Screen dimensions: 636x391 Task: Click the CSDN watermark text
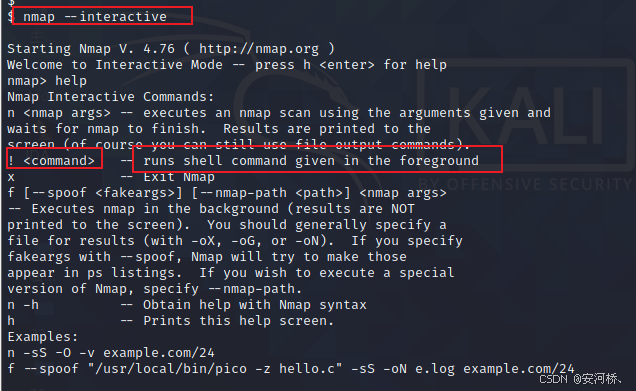click(580, 379)
